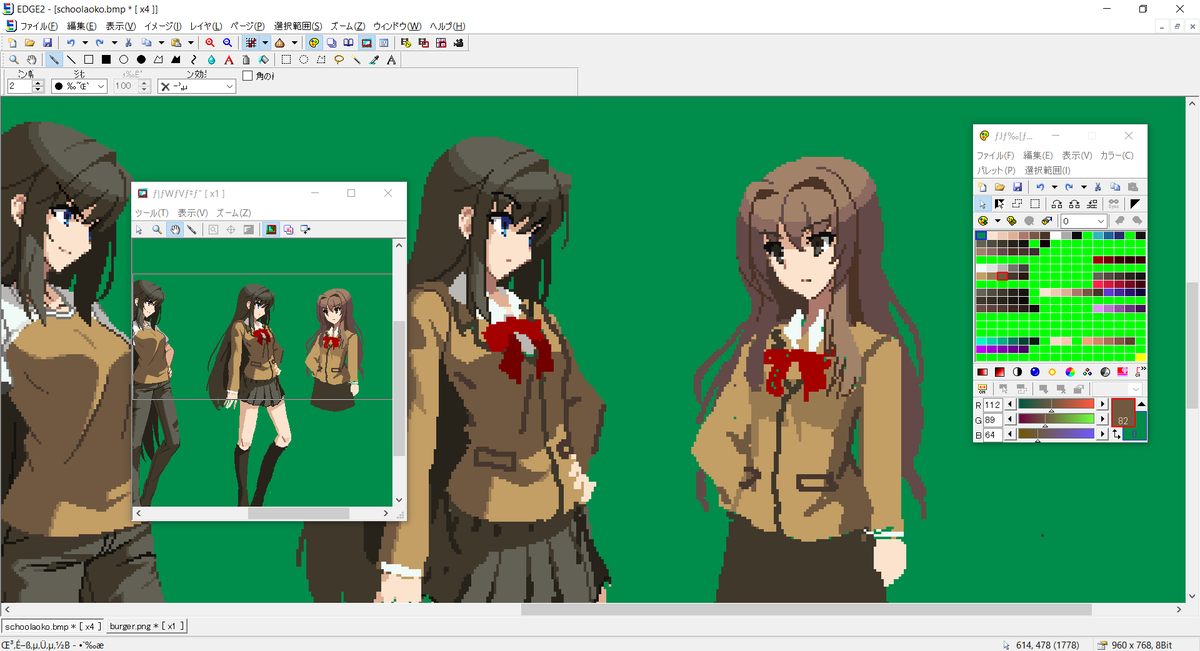Click the save icon in main toolbar
Viewport: 1200px width, 651px height.
[x=47, y=43]
